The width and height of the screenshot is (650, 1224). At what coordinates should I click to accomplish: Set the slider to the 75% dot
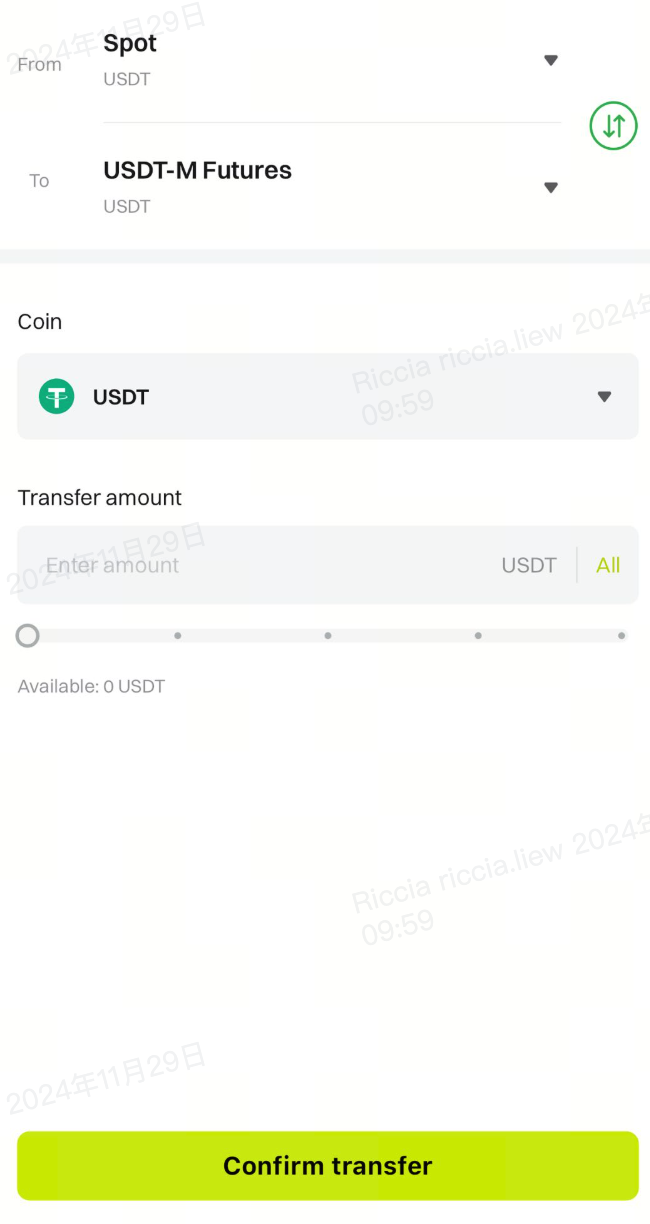pos(478,635)
